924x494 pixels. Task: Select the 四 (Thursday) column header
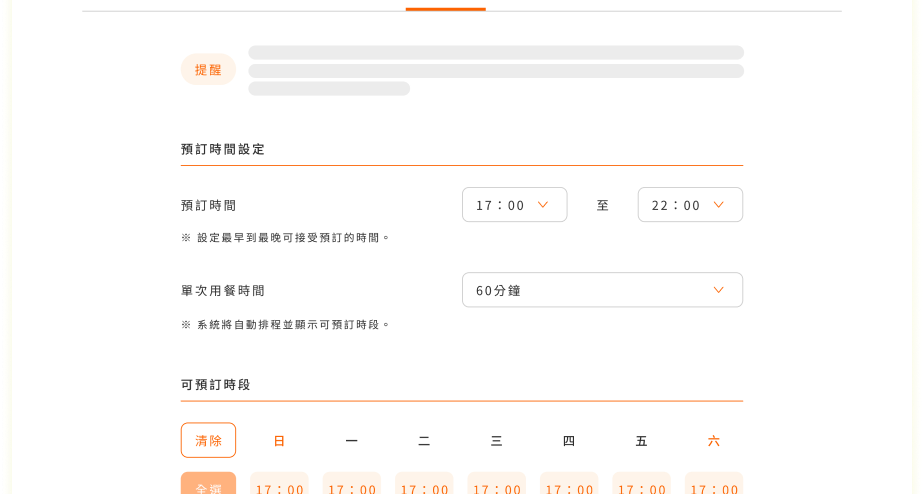(569, 441)
